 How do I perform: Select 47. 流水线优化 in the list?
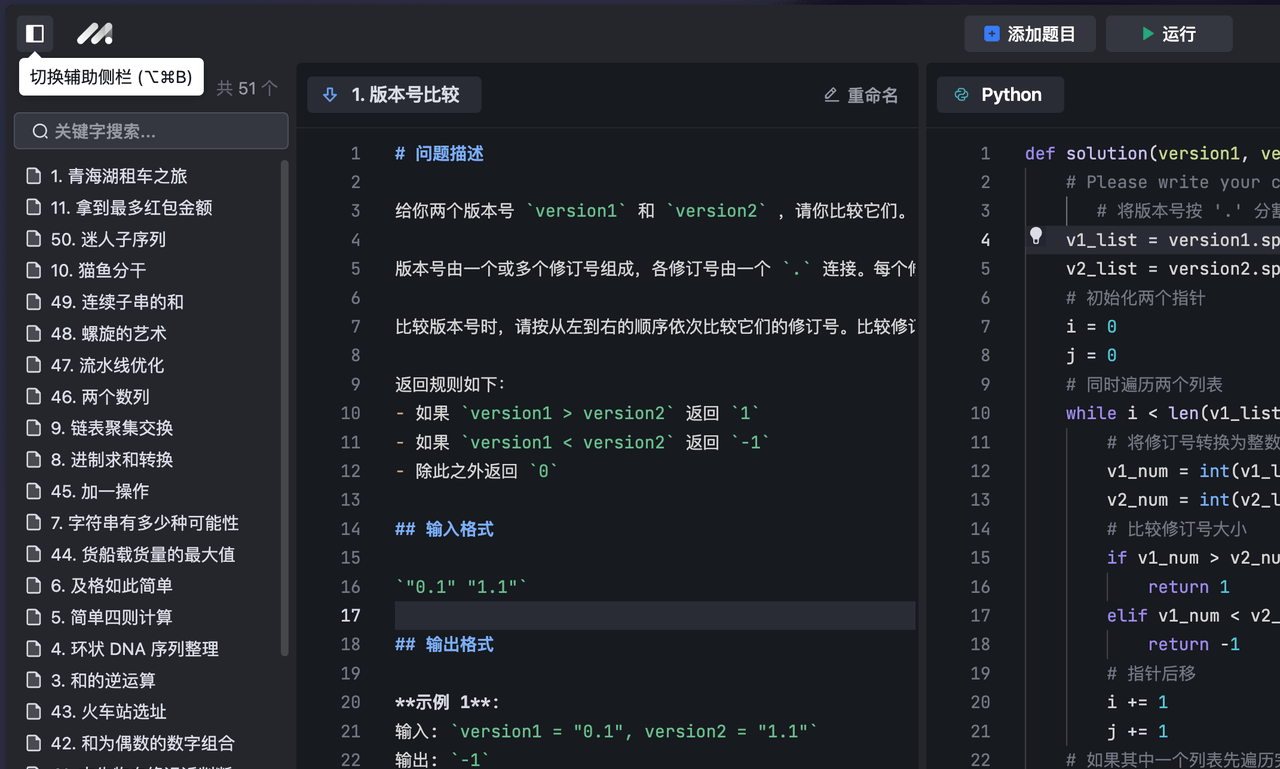[107, 365]
